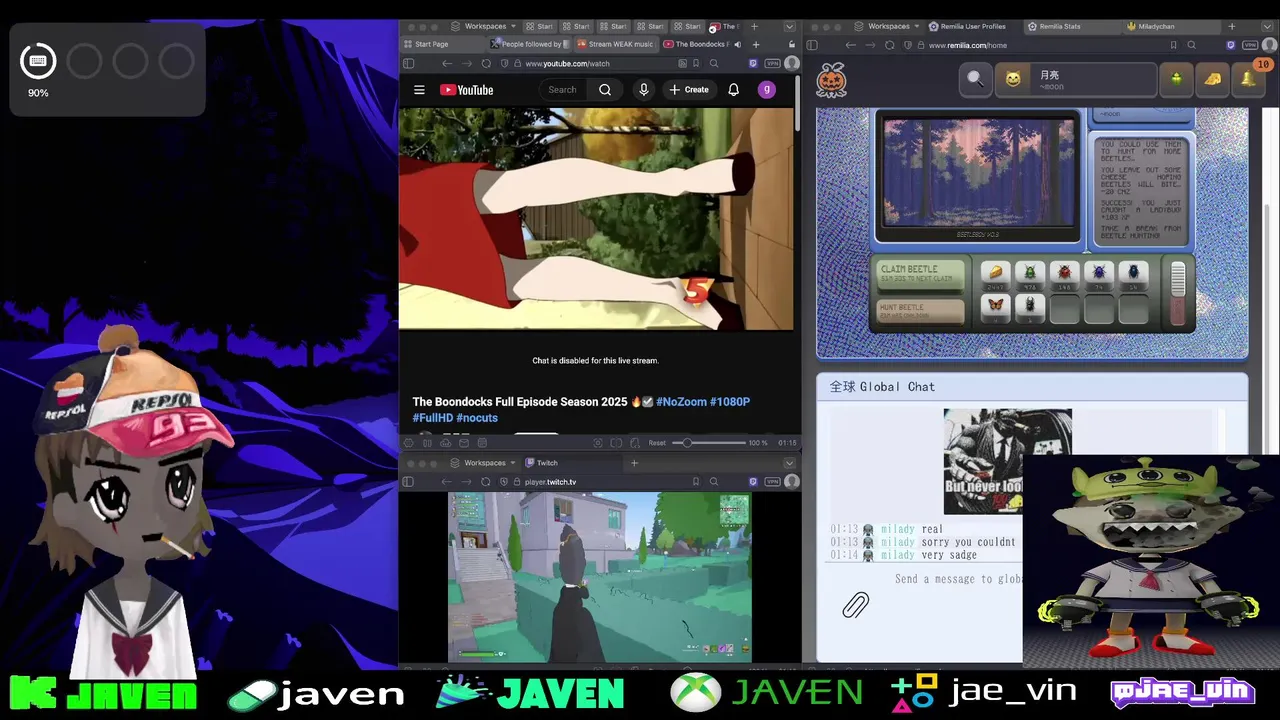Image resolution: width=1280 pixels, height=720 pixels.
Task: Click the YouTube voice search microphone
Action: pyautogui.click(x=643, y=90)
